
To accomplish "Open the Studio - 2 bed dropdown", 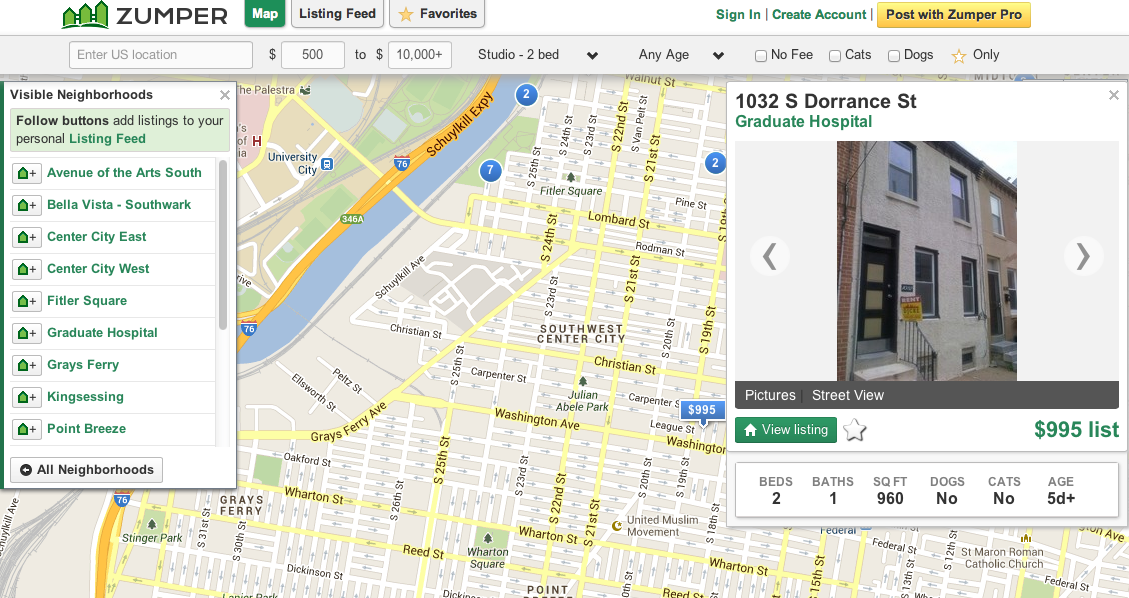I will point(538,55).
